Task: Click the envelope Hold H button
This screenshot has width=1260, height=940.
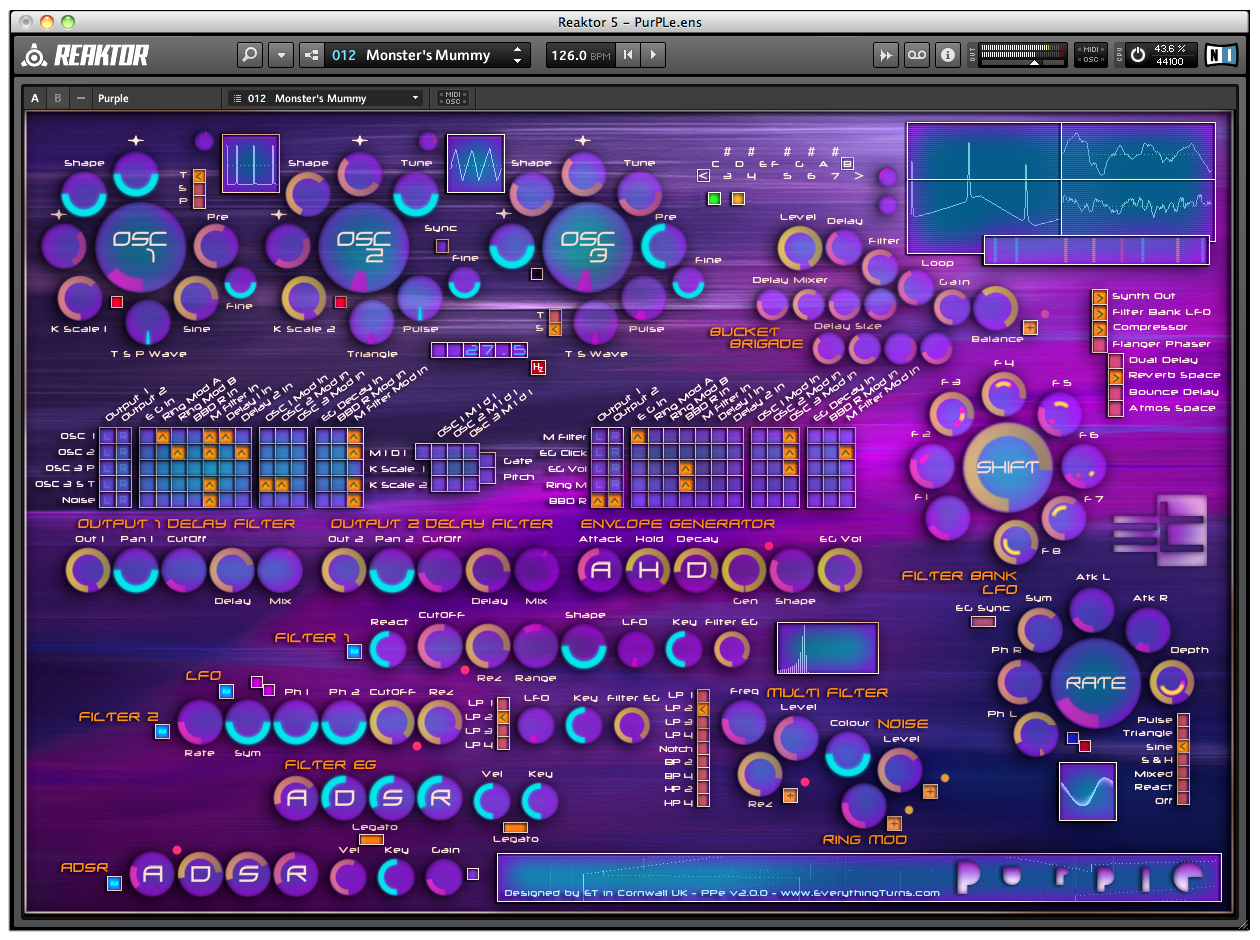Action: pos(648,570)
